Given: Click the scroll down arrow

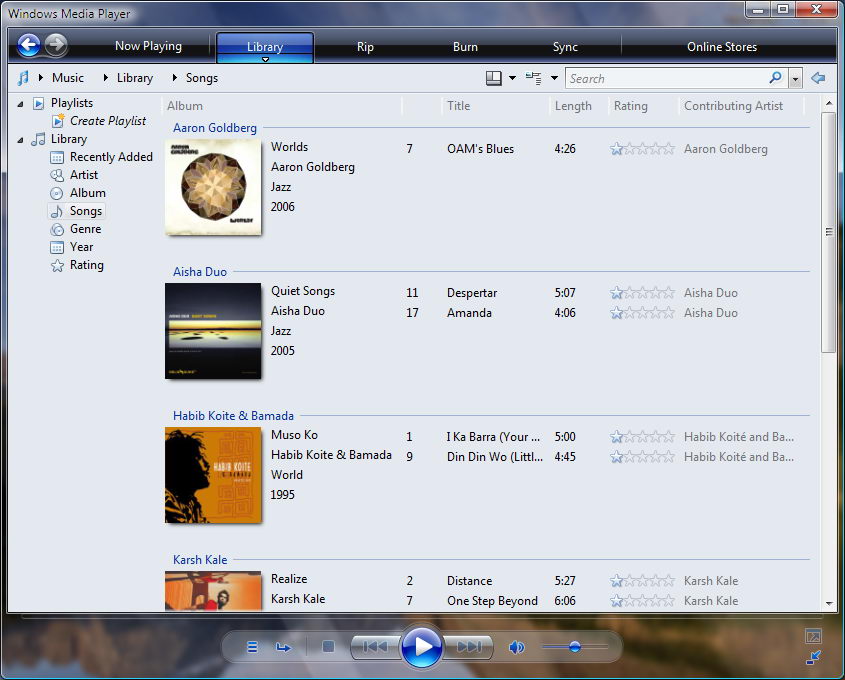Looking at the screenshot, I should (x=829, y=603).
